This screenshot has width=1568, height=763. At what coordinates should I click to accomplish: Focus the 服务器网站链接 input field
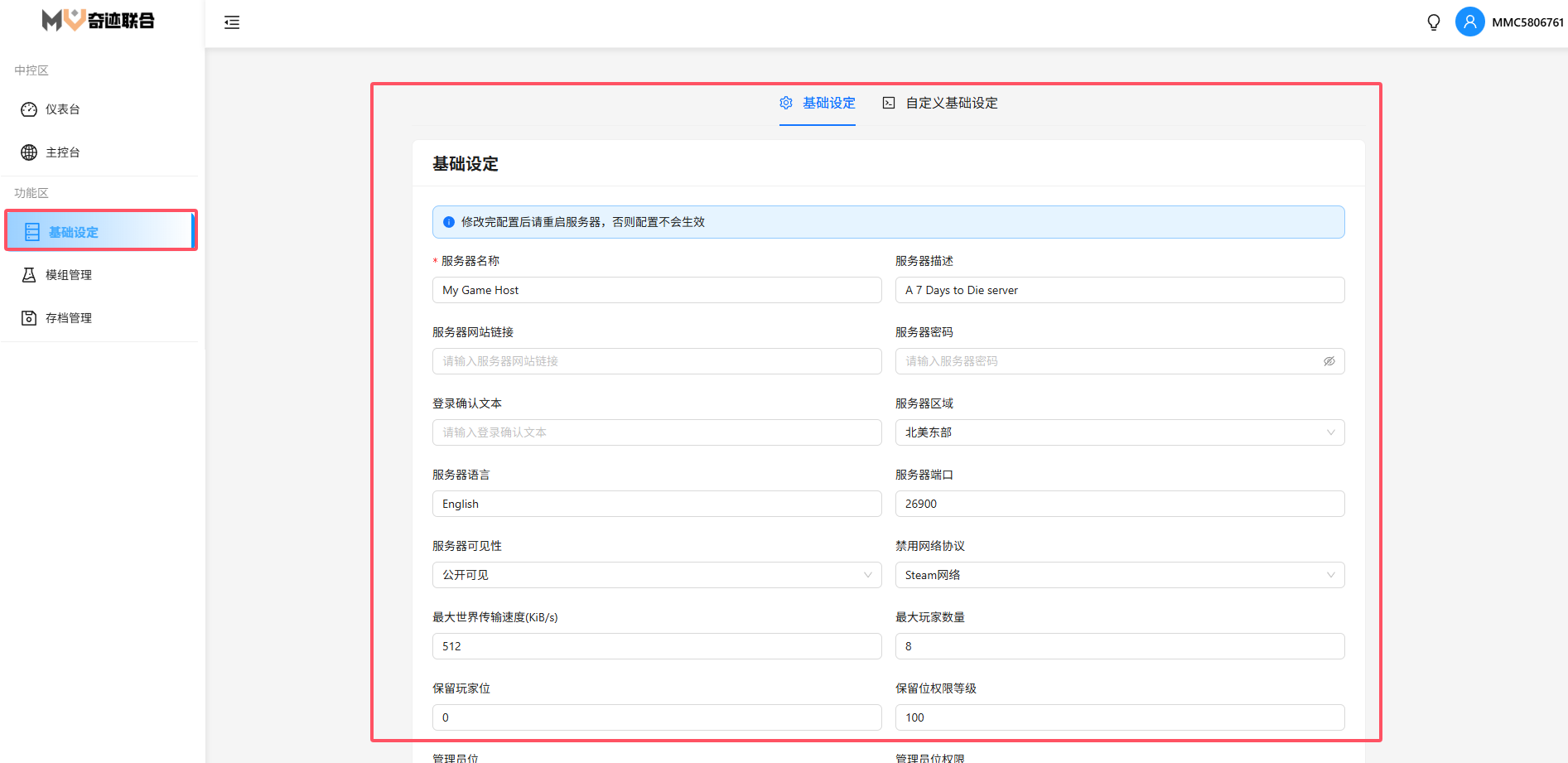(x=656, y=361)
